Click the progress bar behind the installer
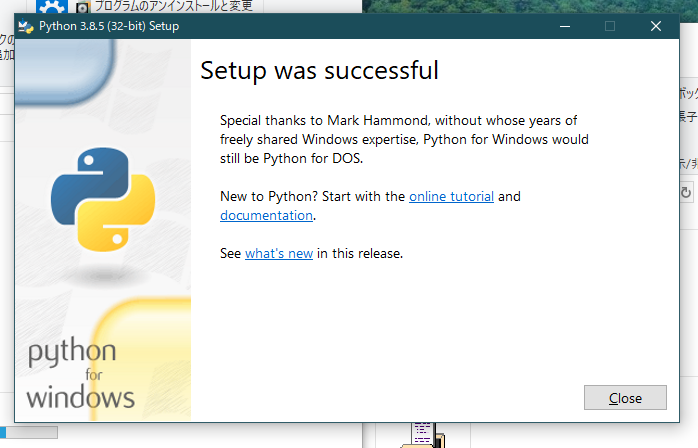The width and height of the screenshot is (698, 448). pos(29,432)
